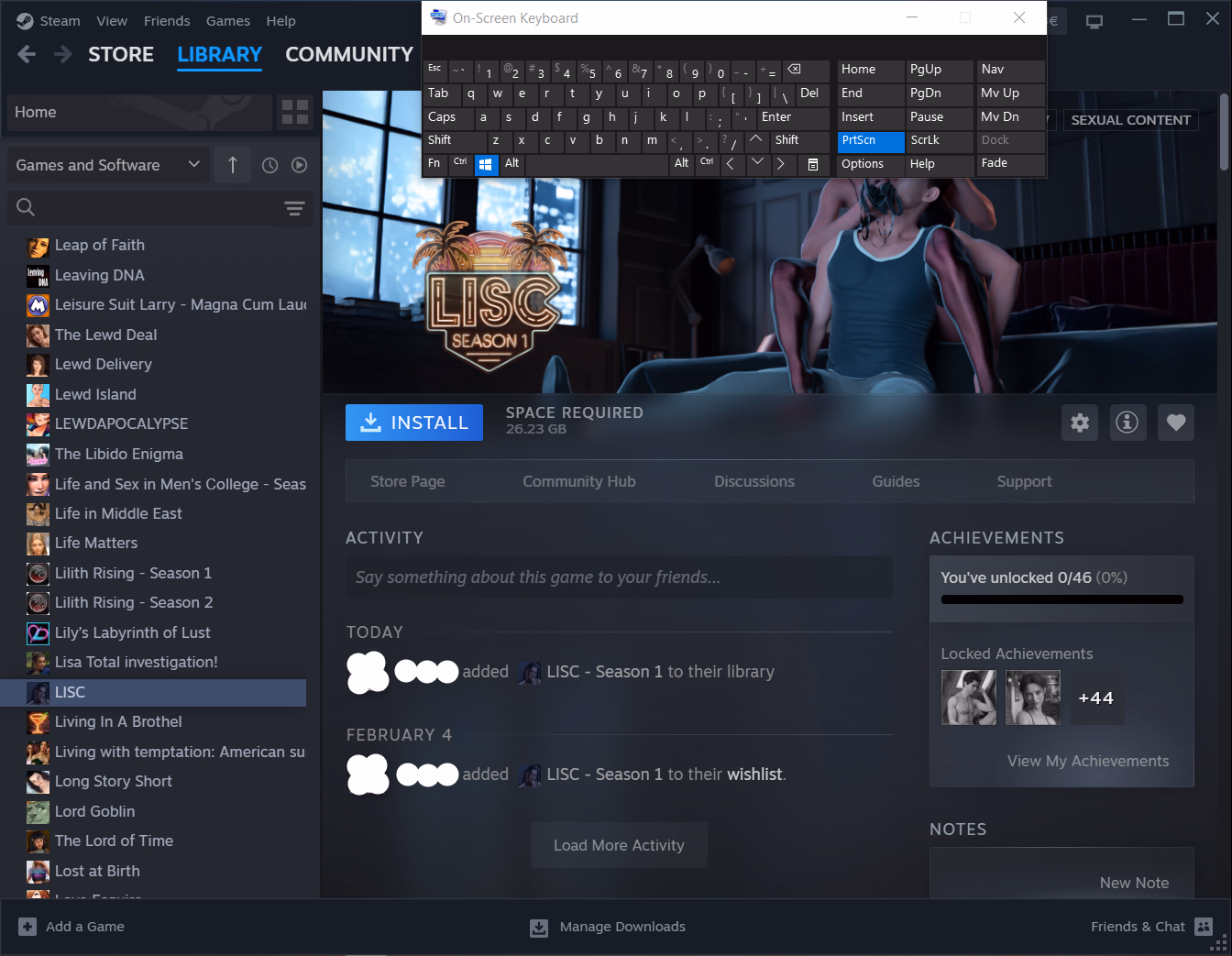Open the Help menu in Steam

pyautogui.click(x=280, y=21)
